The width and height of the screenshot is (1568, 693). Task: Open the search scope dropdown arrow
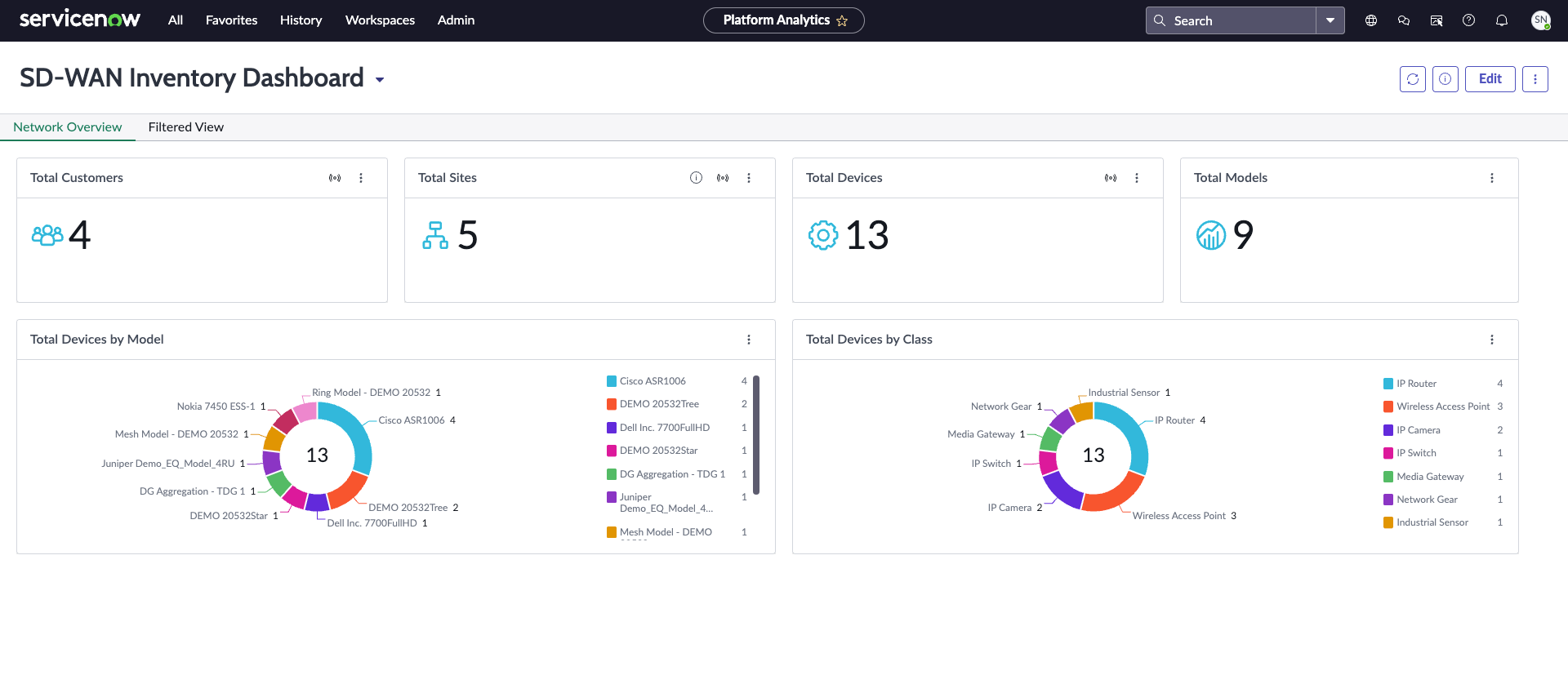(x=1330, y=20)
